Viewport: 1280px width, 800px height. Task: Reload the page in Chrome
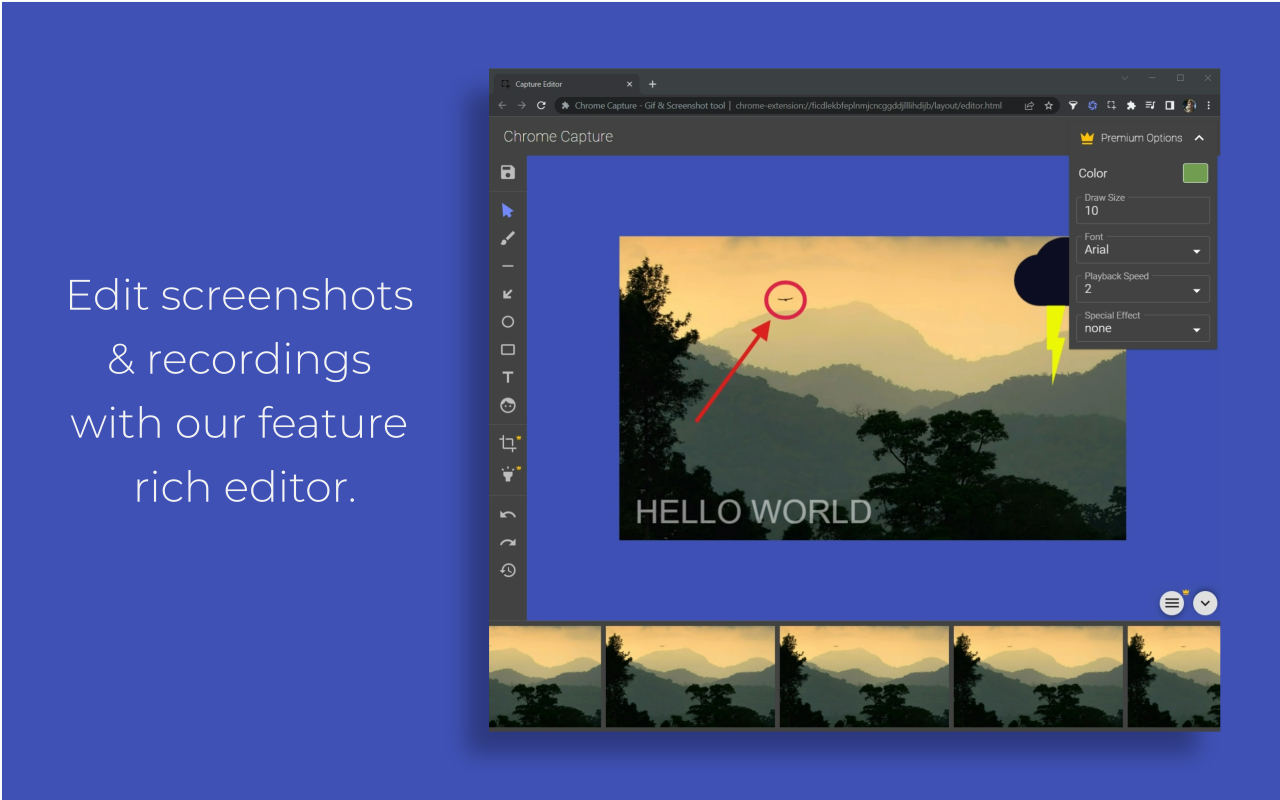pos(541,105)
